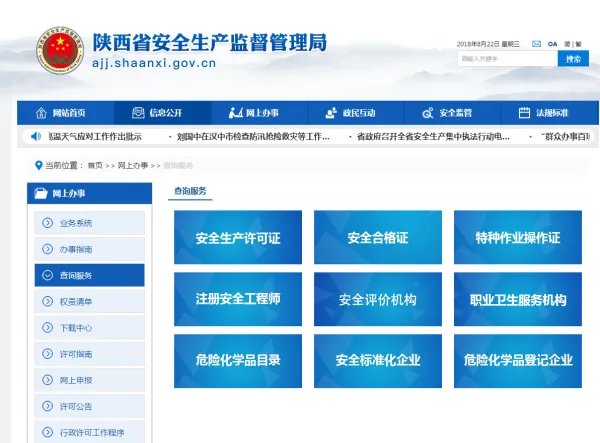Click the location pin icon in breadcrumb
Image resolution: width=600 pixels, height=443 pixels.
click(x=38, y=165)
